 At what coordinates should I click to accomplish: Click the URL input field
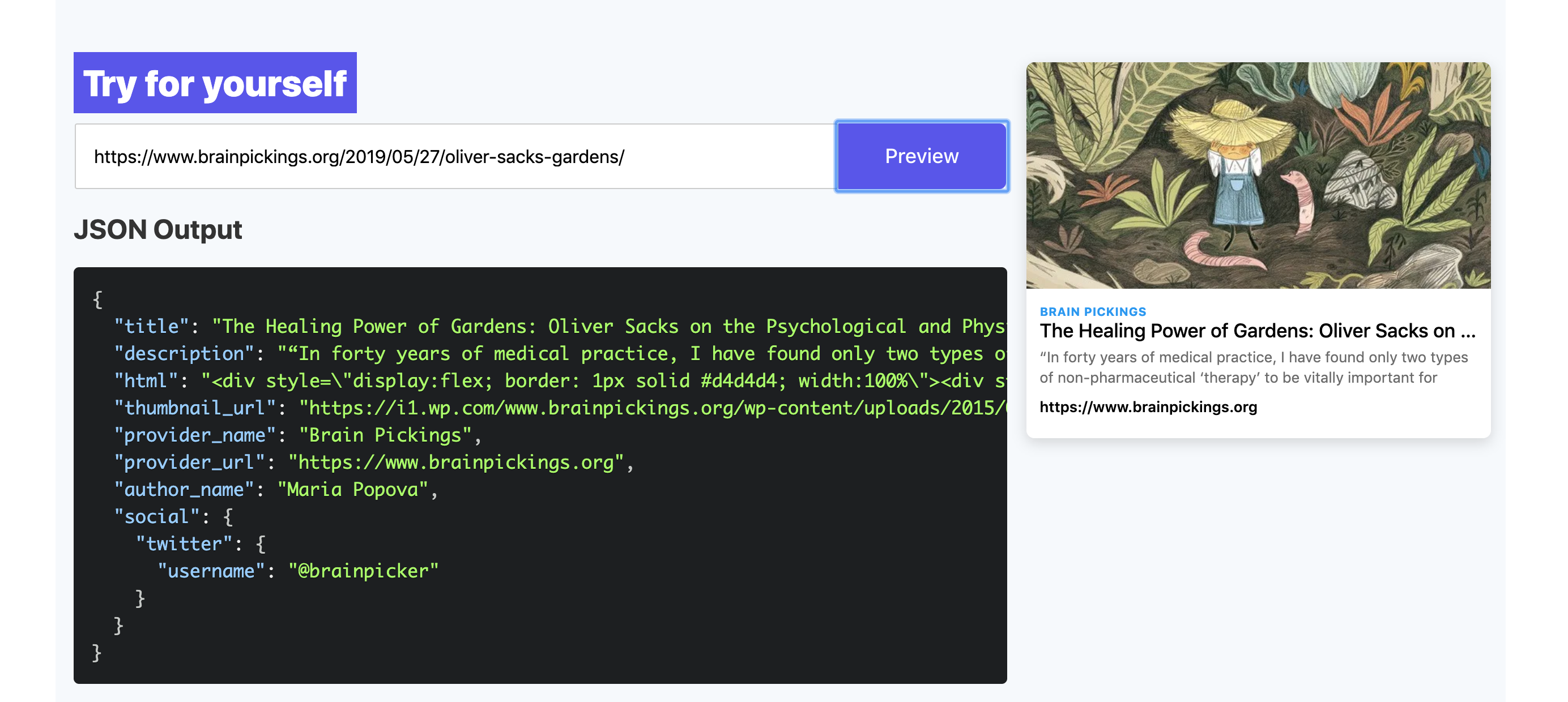pos(454,156)
